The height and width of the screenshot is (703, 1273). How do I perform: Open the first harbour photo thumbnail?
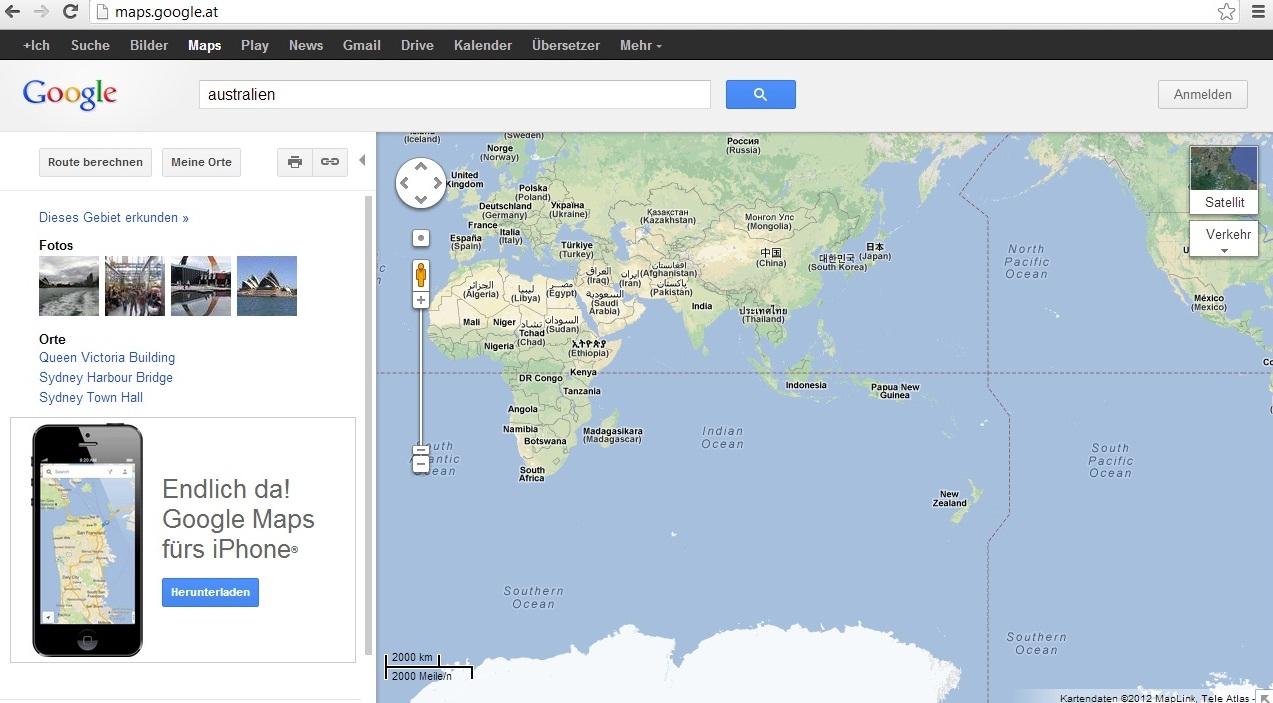(x=69, y=286)
